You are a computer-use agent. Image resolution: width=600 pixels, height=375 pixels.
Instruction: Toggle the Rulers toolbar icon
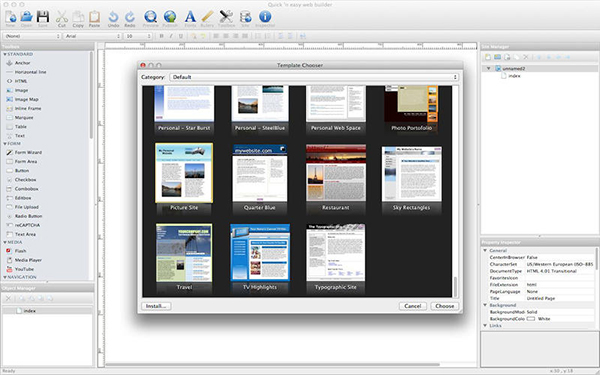pos(207,17)
